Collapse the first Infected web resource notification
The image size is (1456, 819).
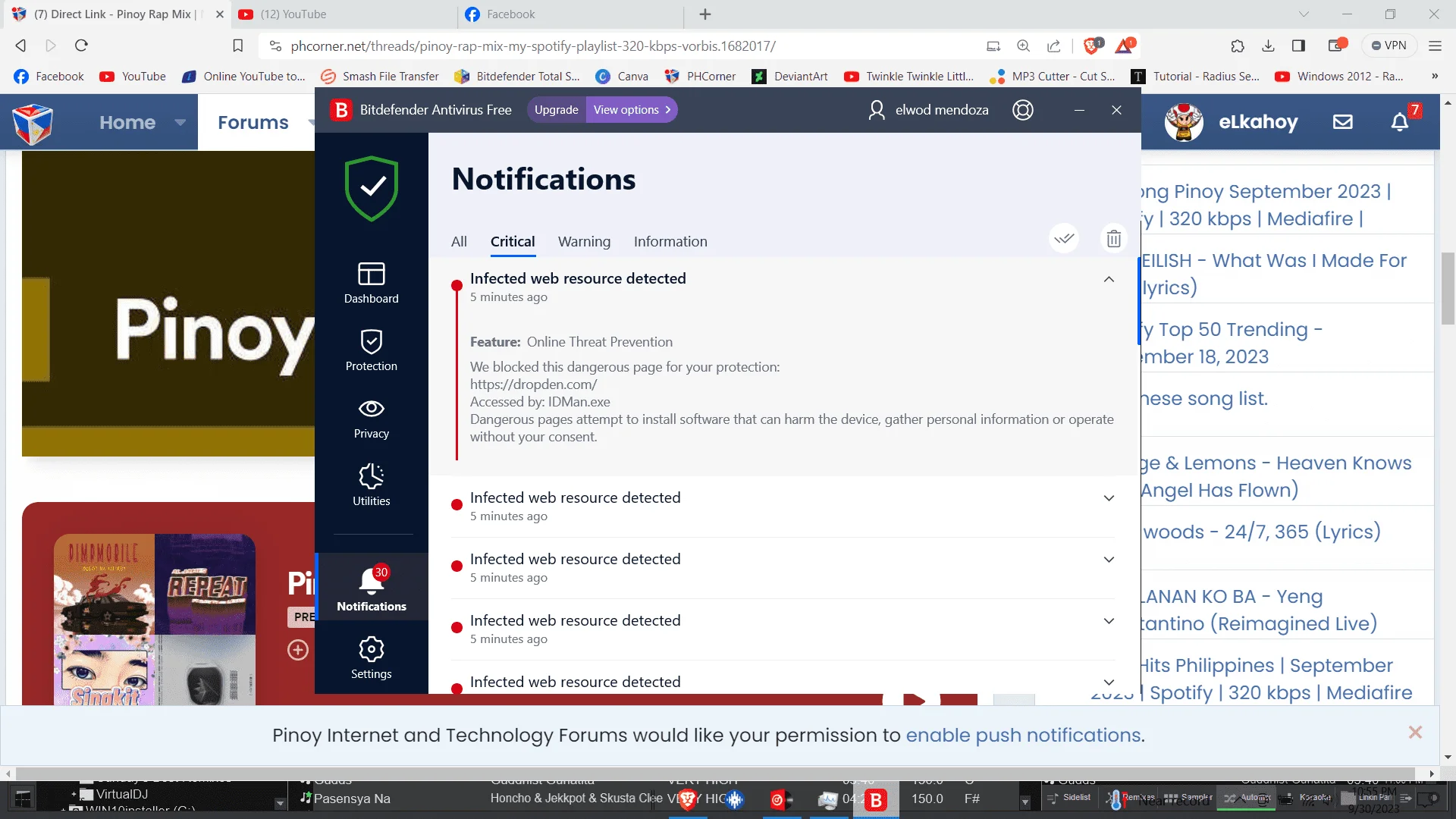1109,279
